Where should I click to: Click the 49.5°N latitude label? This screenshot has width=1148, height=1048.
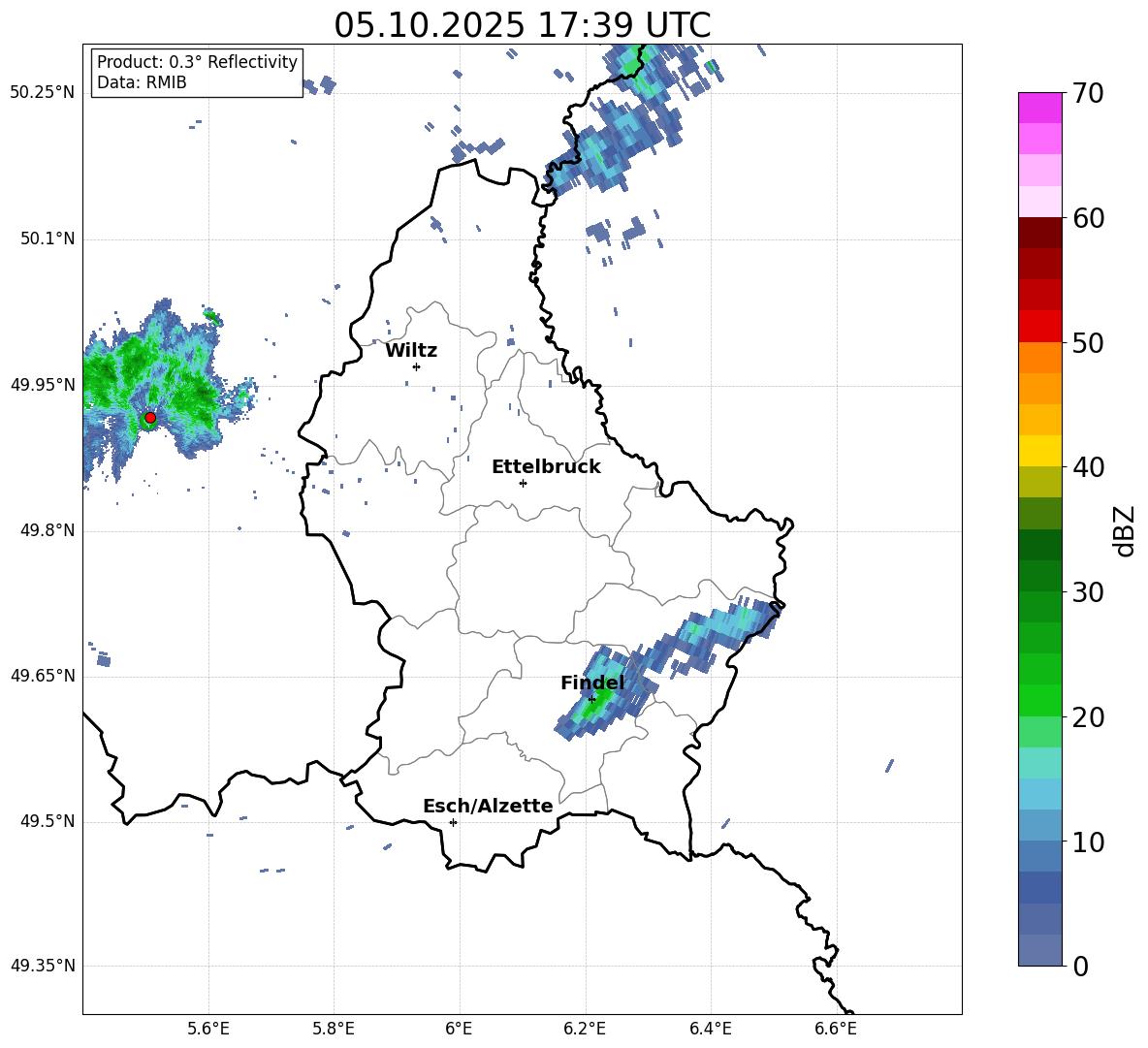(x=48, y=821)
